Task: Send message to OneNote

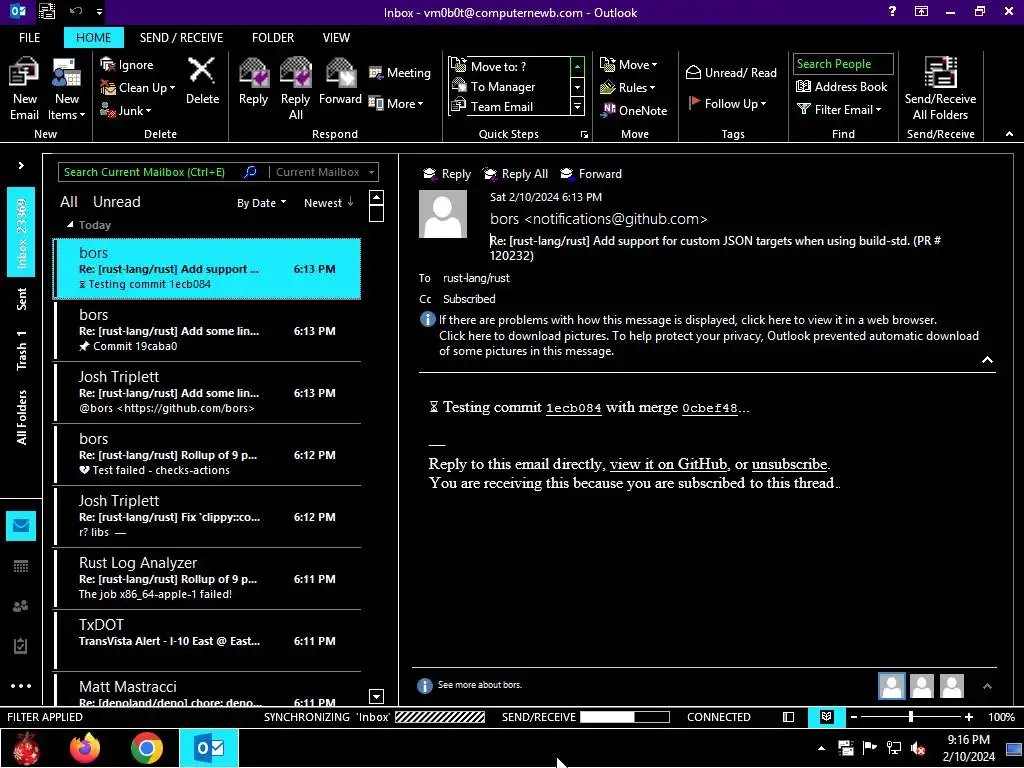Action: pos(633,110)
